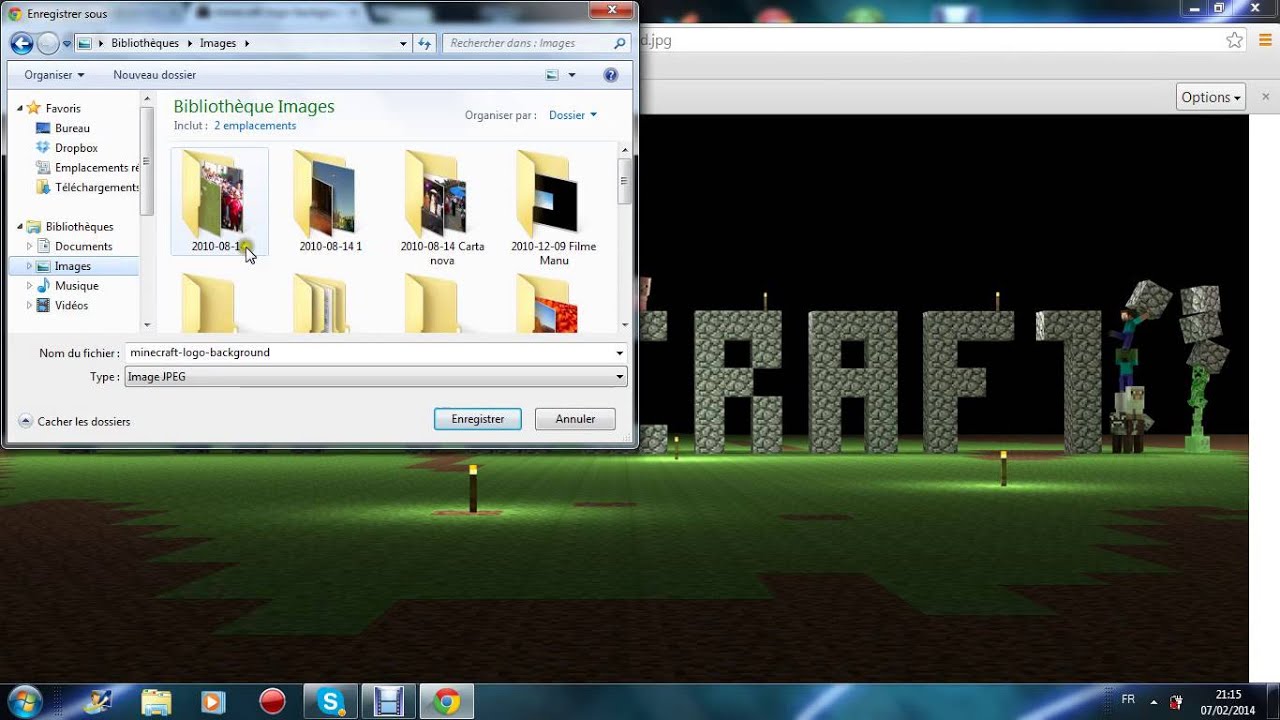Open the Organiser menu
1280x720 pixels.
(x=54, y=75)
